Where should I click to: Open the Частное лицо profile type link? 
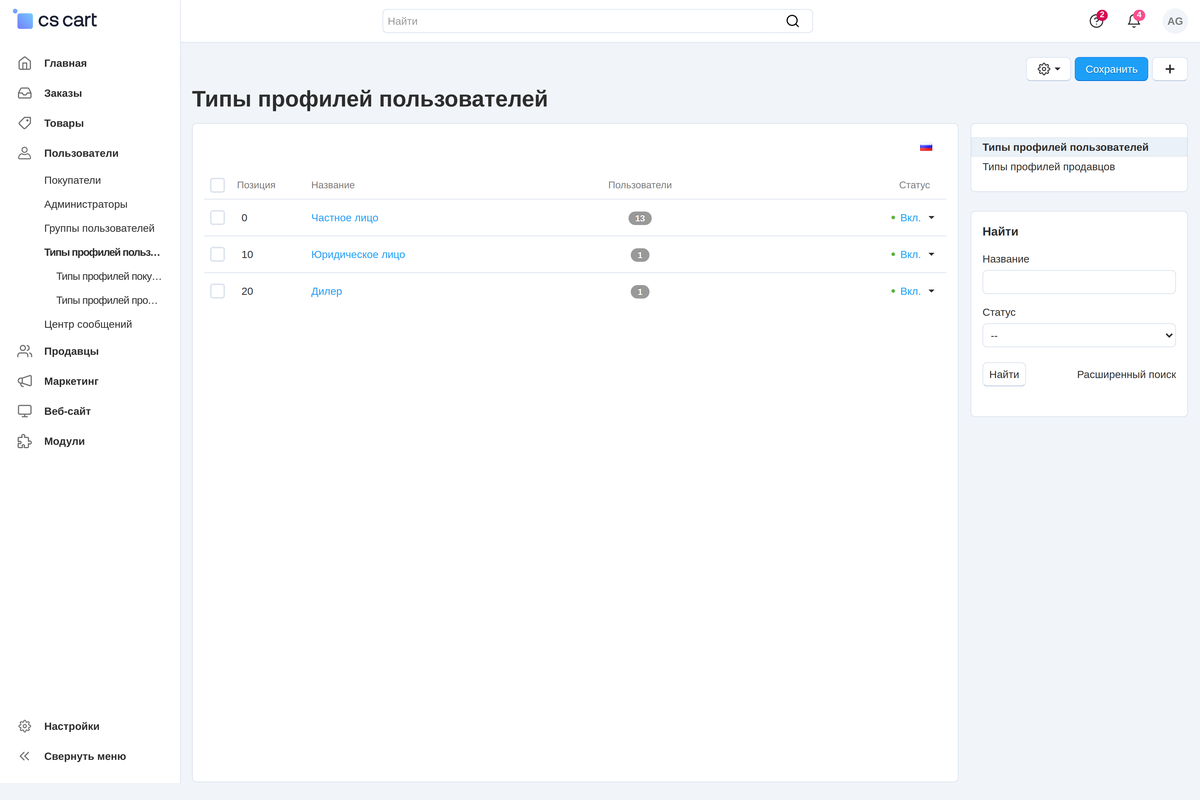click(x=345, y=218)
